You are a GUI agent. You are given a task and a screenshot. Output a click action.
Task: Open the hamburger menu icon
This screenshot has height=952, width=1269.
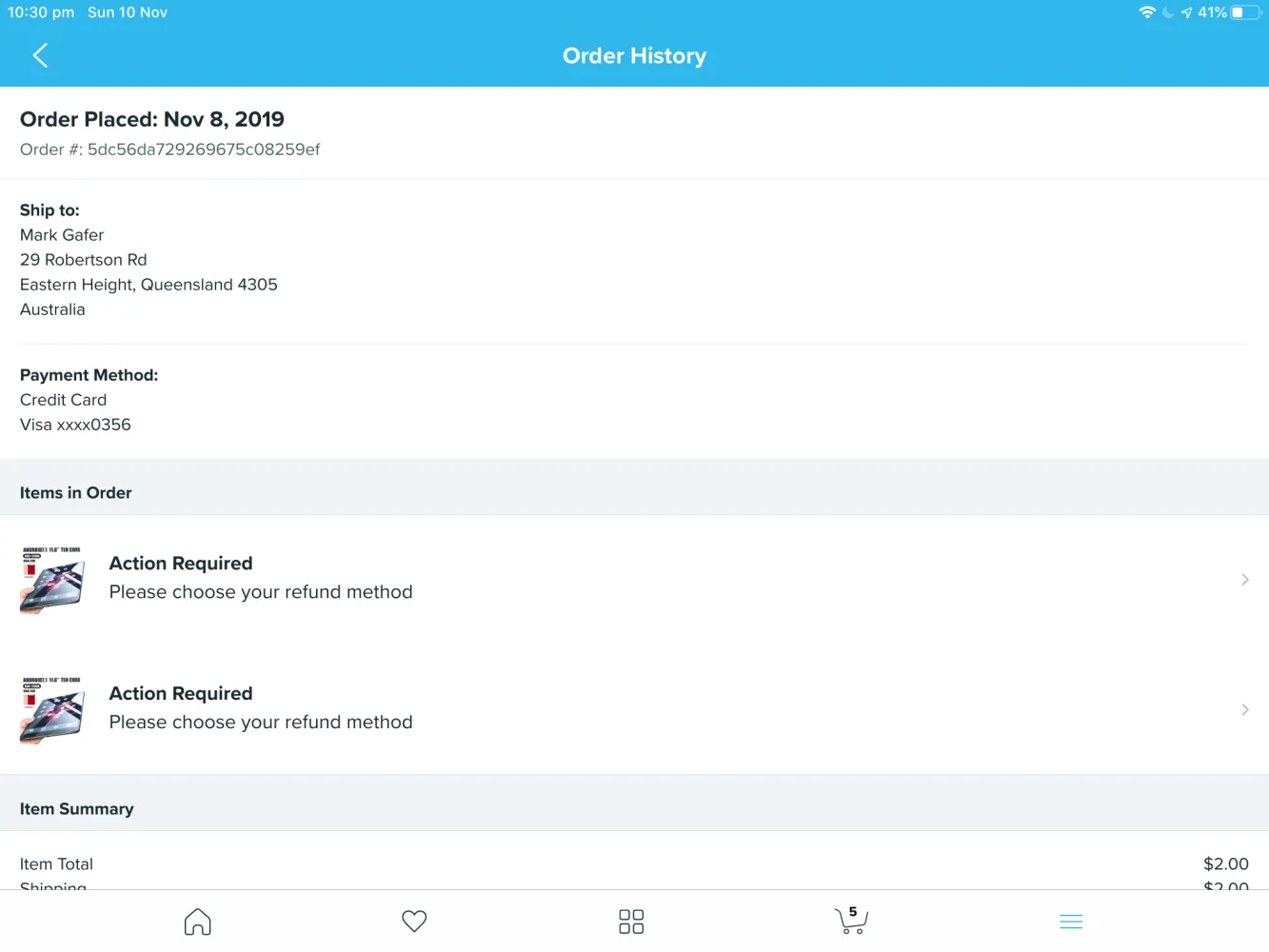[x=1071, y=922]
